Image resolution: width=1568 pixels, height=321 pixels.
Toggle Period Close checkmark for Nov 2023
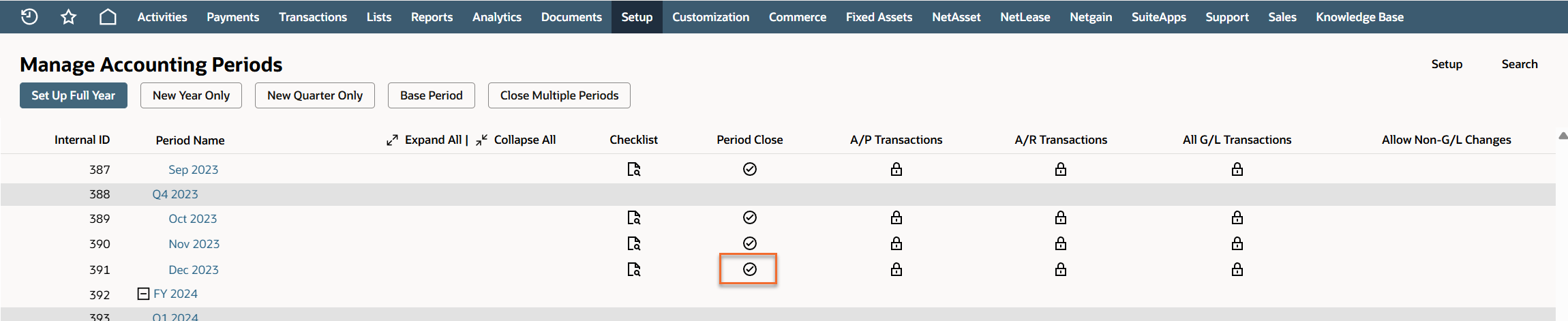(x=749, y=243)
